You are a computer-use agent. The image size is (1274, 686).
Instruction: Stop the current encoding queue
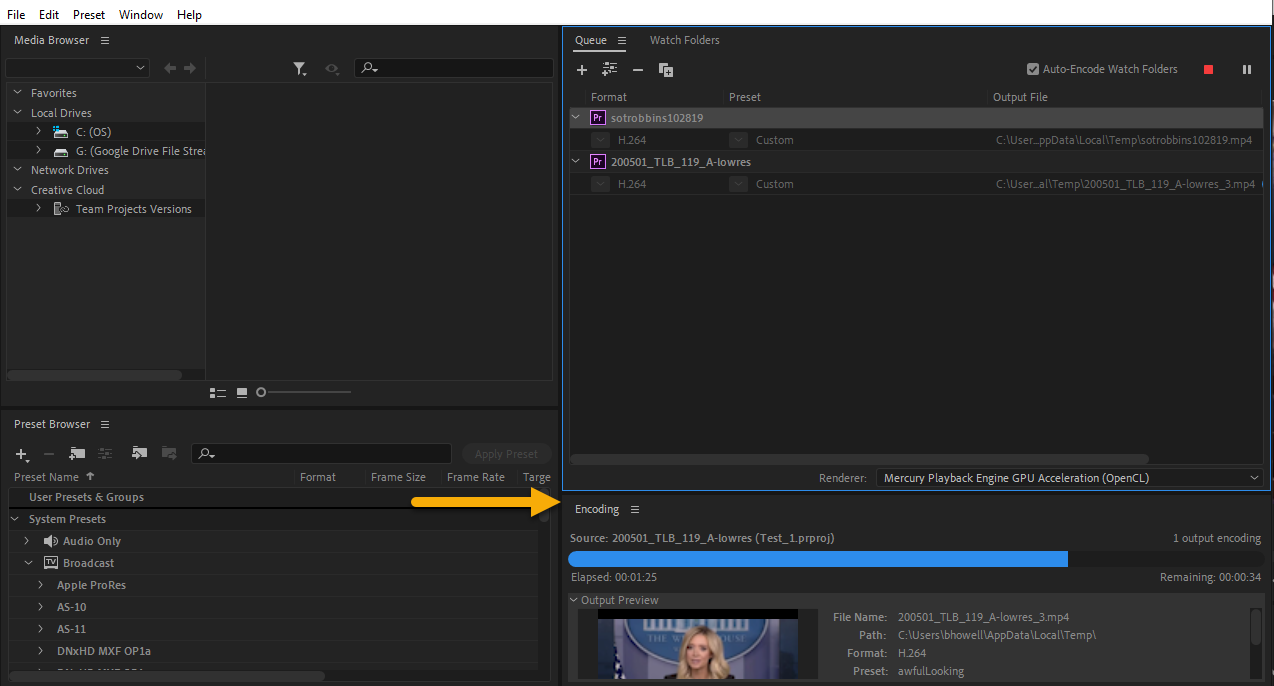1208,69
